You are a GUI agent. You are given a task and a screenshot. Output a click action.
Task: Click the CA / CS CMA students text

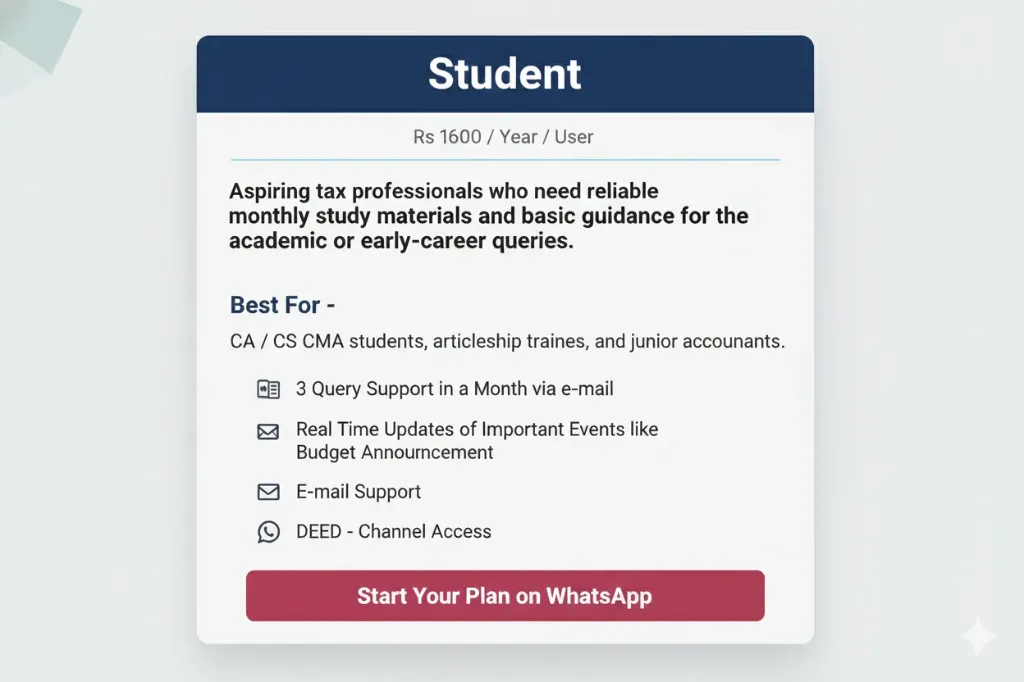point(507,341)
